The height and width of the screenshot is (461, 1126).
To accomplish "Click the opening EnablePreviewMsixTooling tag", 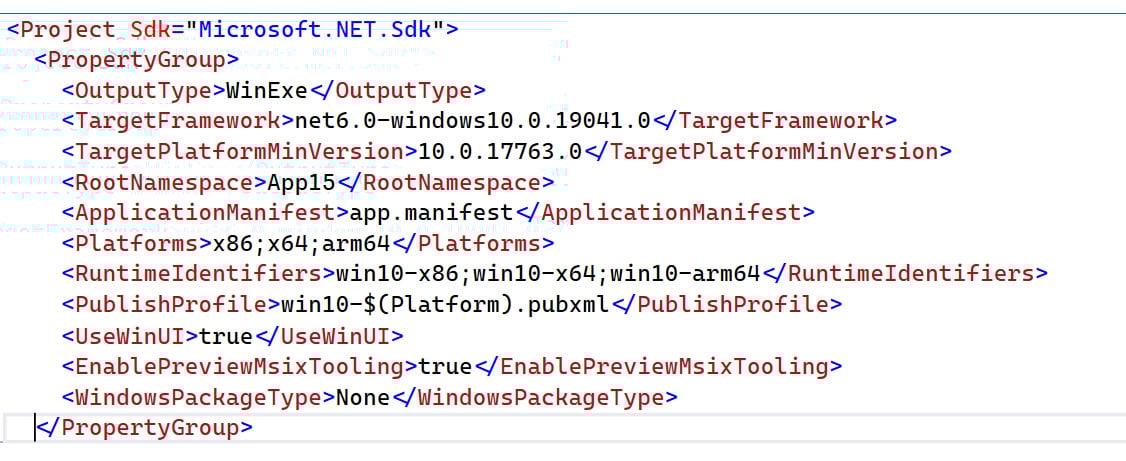I will 240,366.
